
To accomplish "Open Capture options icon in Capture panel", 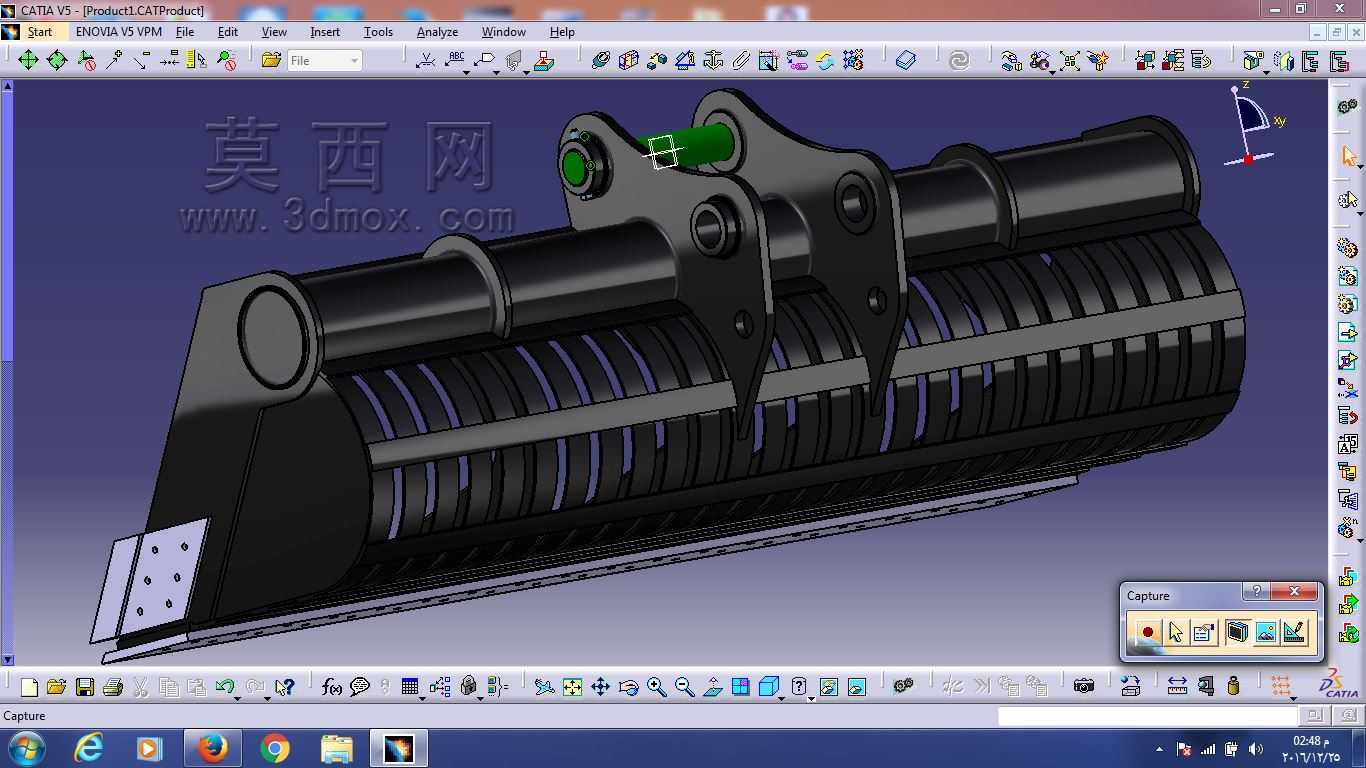I will [x=1204, y=632].
